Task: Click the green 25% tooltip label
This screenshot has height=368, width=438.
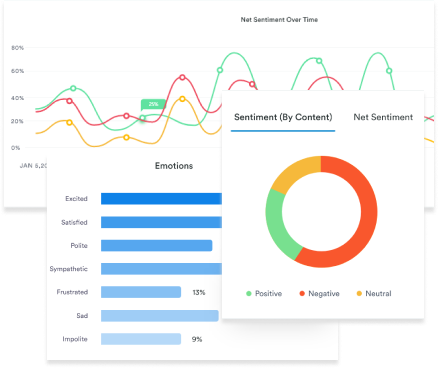Action: pyautogui.click(x=153, y=104)
